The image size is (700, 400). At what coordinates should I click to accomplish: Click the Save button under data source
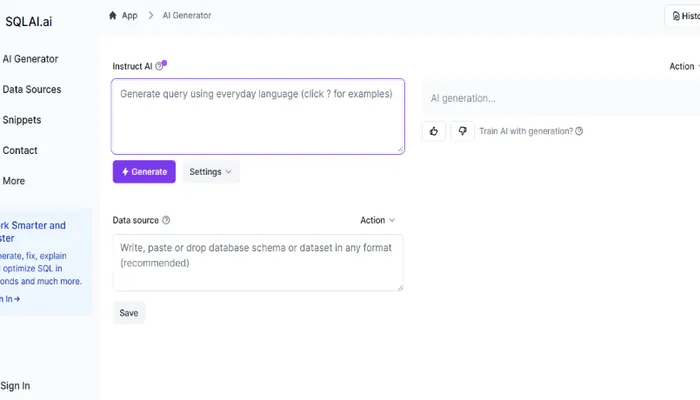point(129,313)
